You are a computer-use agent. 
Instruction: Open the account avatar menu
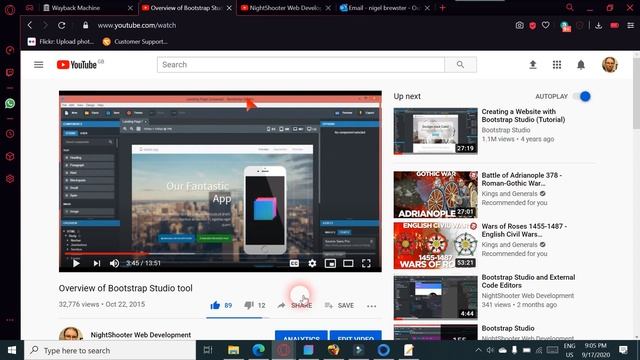610,64
